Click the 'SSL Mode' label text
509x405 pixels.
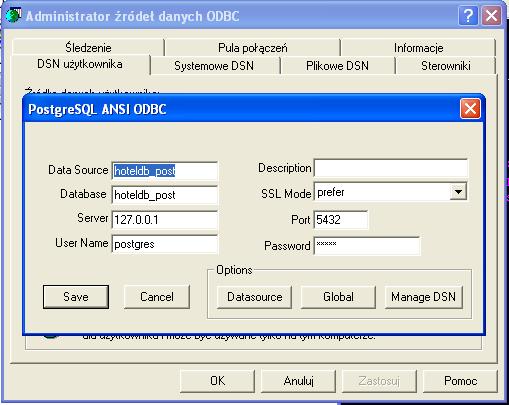click(x=286, y=194)
